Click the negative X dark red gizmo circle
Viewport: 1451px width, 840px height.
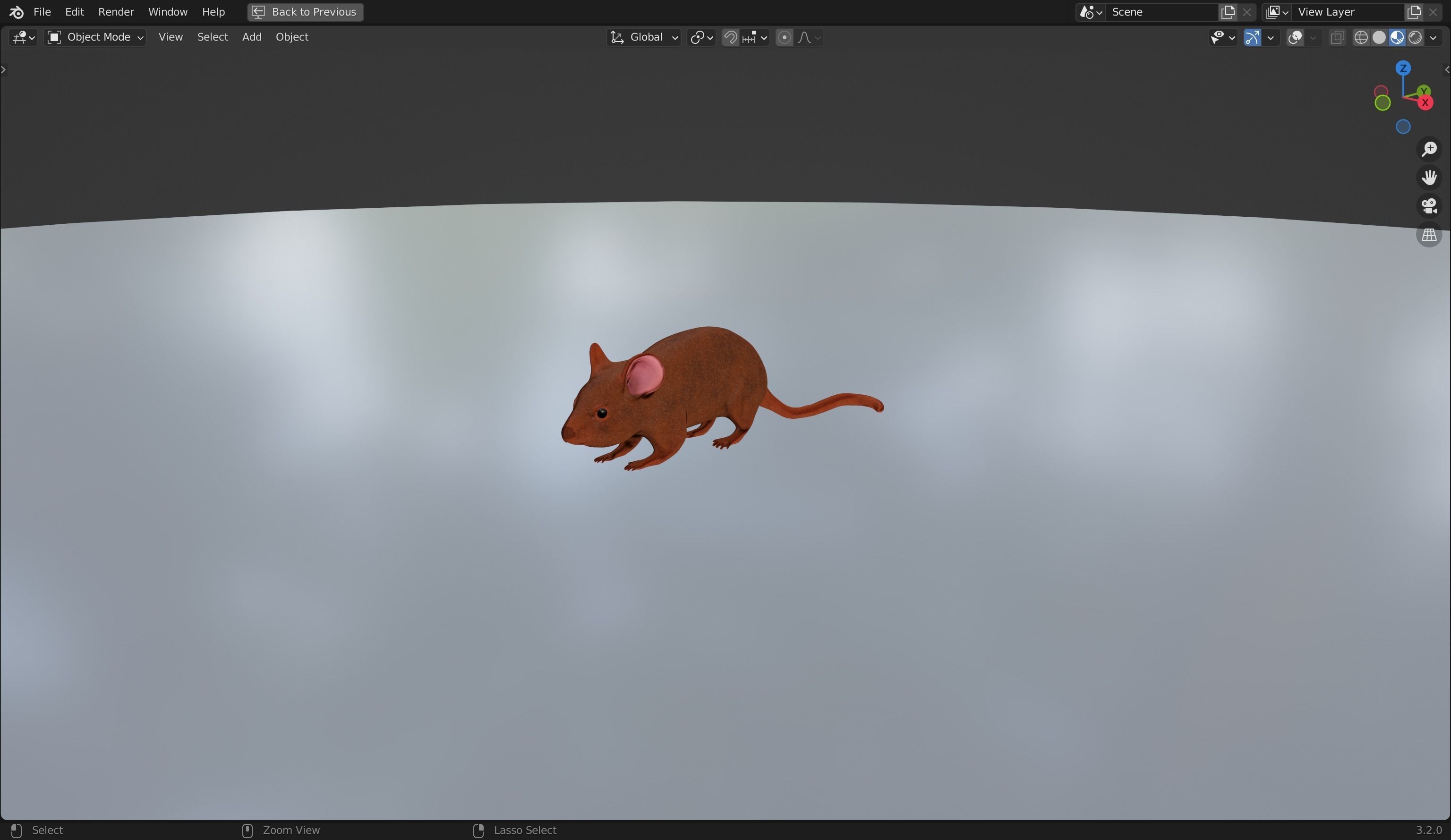1381,92
